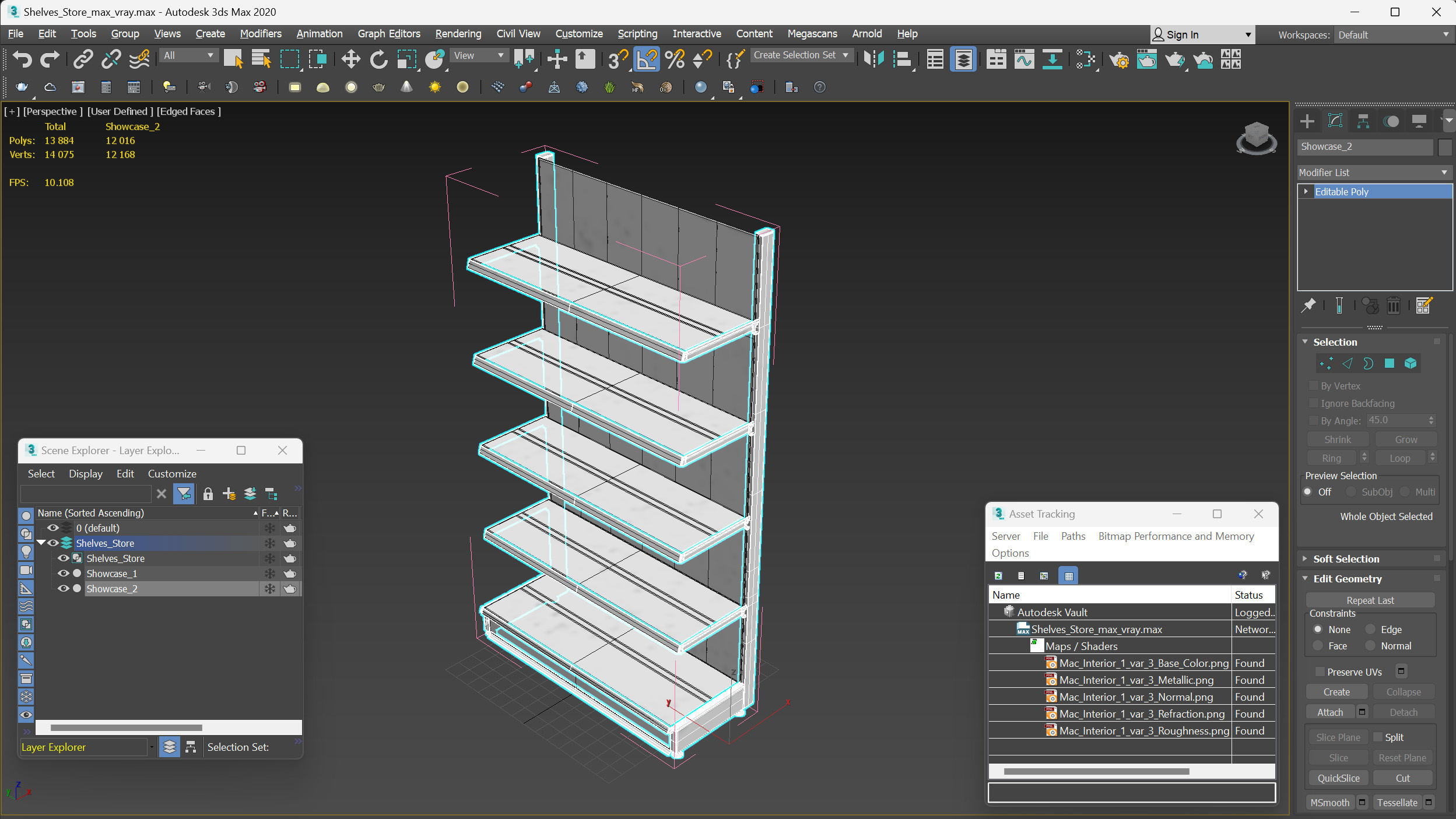Screen dimensions: 1456x819
Task: Open the Align tool
Action: click(x=902, y=59)
